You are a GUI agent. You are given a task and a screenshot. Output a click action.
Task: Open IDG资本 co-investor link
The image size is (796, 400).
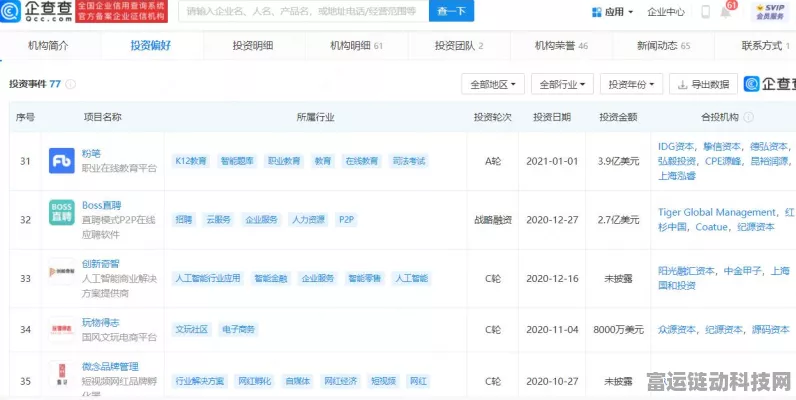click(676, 147)
